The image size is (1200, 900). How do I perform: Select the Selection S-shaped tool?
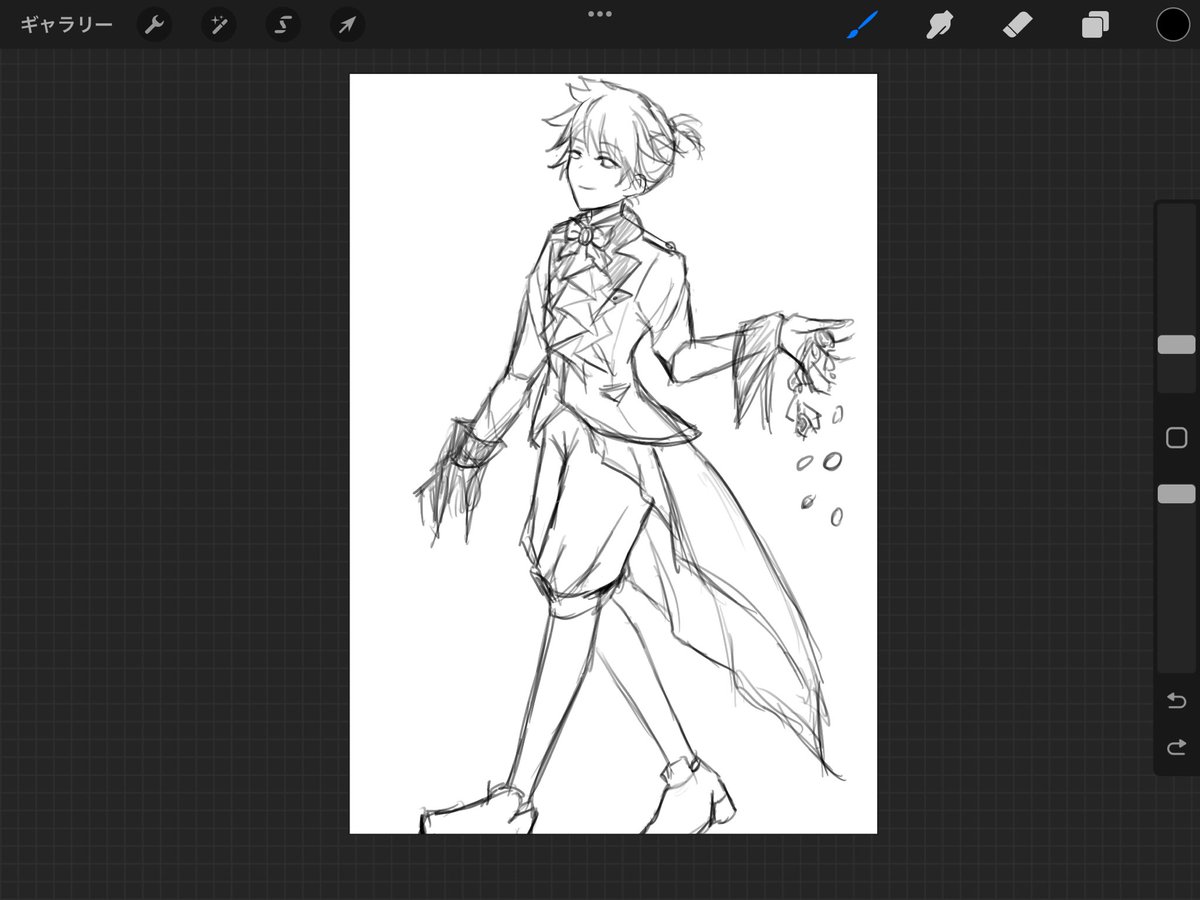click(x=283, y=25)
